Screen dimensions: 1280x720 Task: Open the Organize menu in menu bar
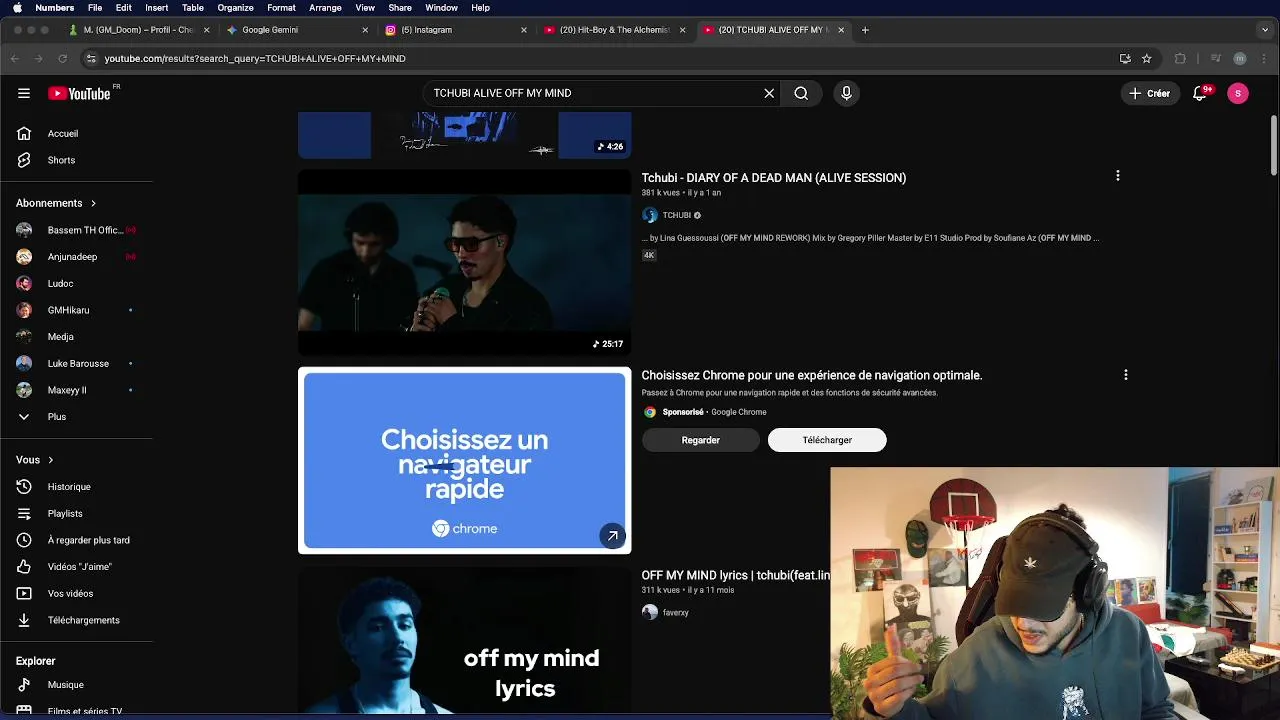(x=235, y=8)
